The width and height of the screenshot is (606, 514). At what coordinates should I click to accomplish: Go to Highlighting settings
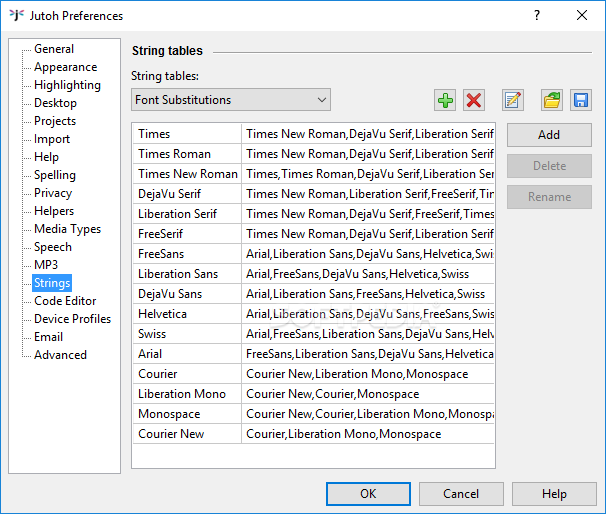pyautogui.click(x=67, y=85)
